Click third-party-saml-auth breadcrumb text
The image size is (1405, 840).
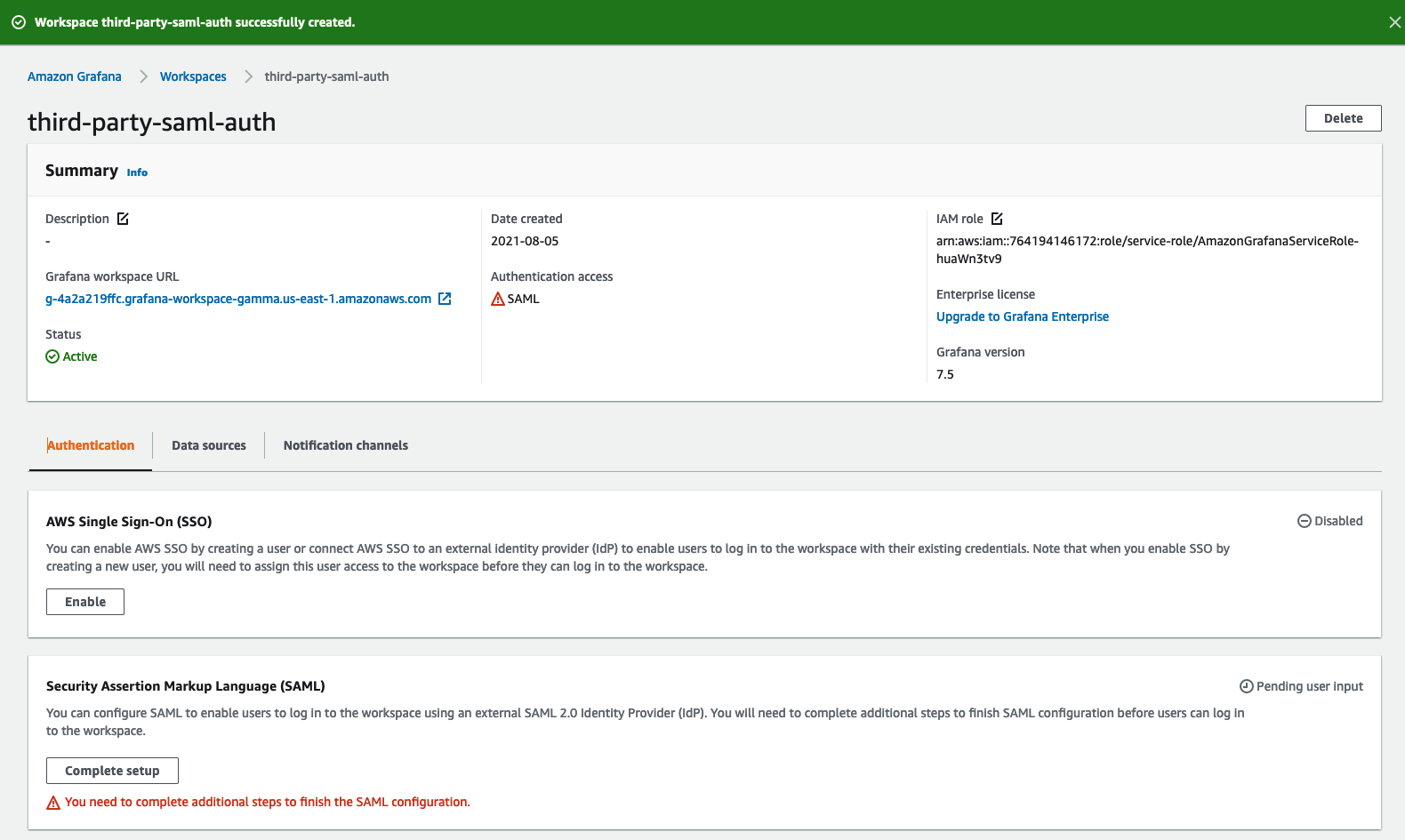click(x=326, y=76)
